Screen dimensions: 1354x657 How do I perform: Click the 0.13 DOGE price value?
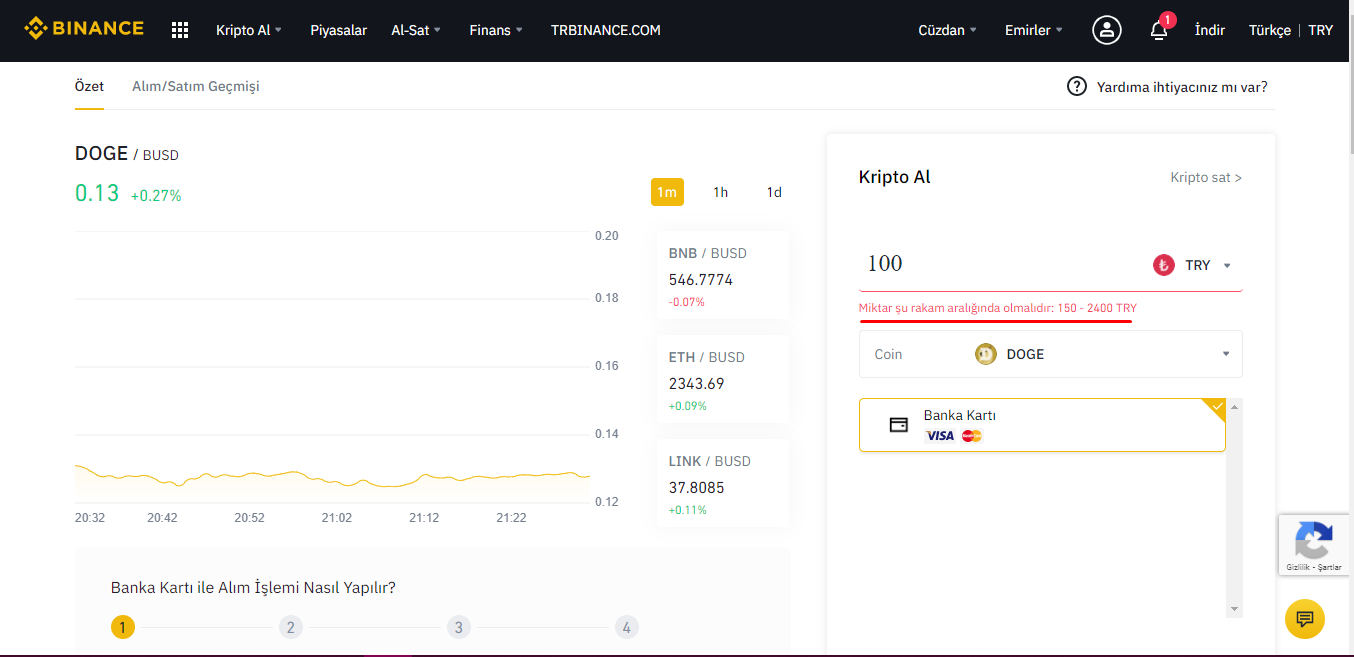pos(97,193)
